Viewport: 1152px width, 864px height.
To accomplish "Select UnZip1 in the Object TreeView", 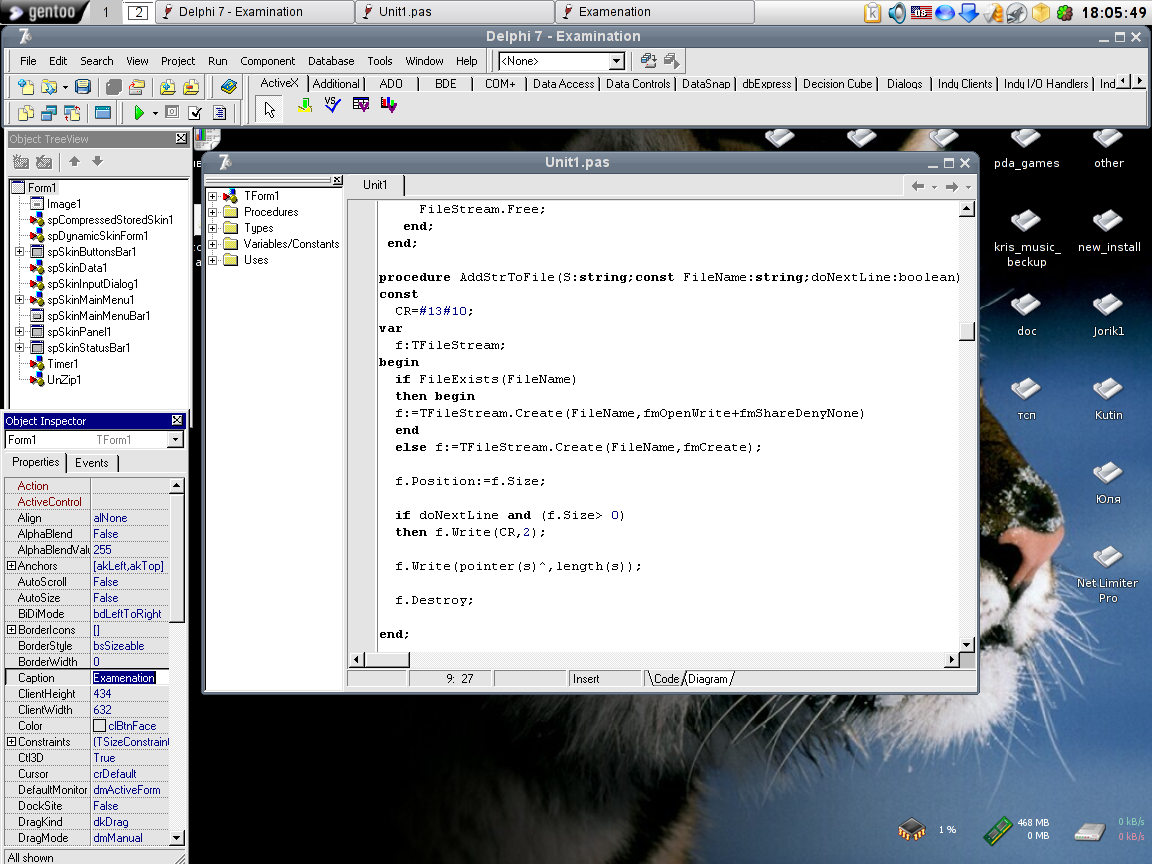I will (64, 380).
